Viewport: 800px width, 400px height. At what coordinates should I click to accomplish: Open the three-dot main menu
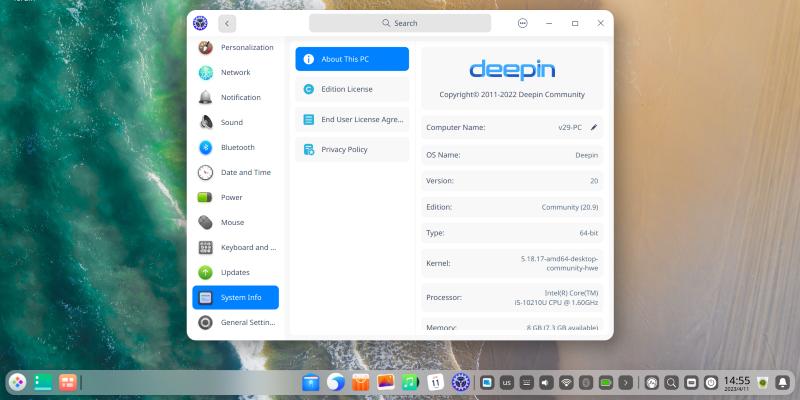[x=523, y=23]
